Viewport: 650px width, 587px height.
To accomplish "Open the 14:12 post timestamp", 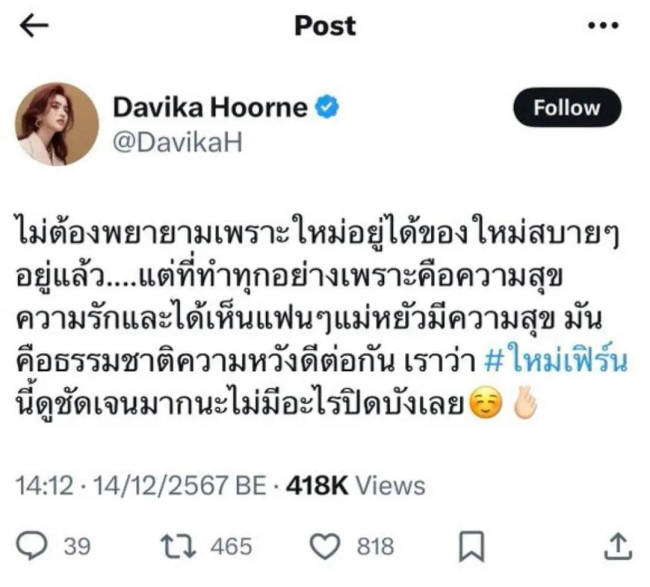I will point(45,485).
